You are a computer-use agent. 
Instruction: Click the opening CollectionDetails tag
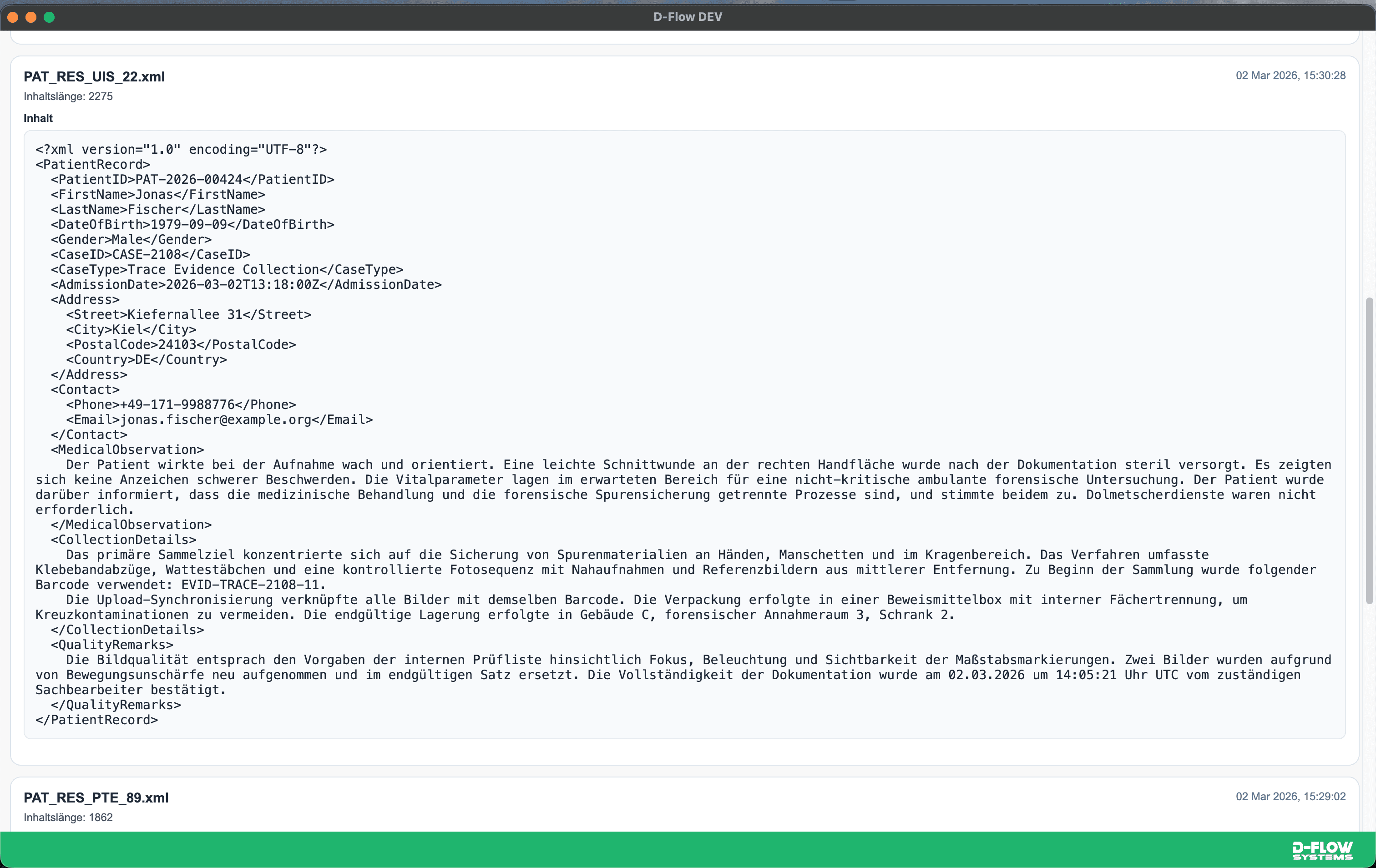(123, 540)
